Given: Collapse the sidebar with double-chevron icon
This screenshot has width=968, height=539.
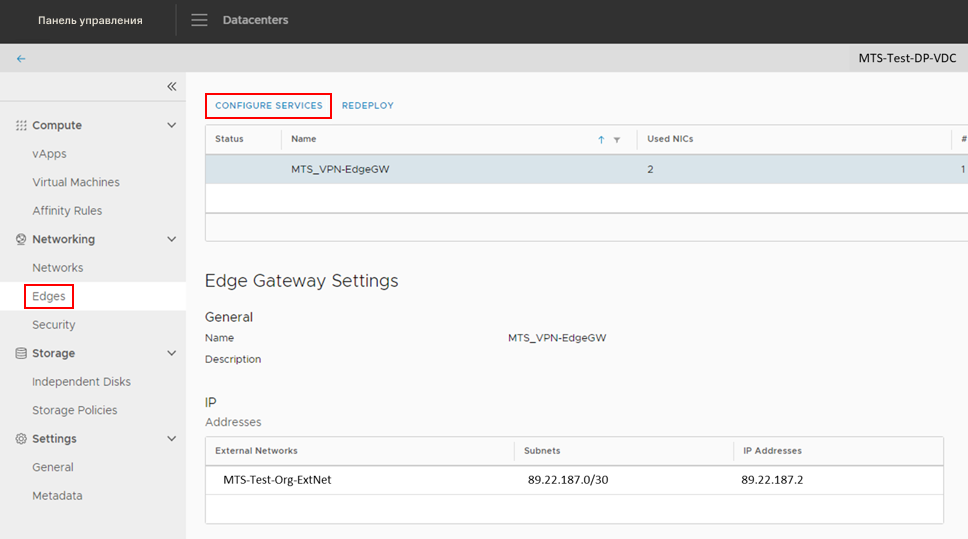Looking at the screenshot, I should (171, 87).
